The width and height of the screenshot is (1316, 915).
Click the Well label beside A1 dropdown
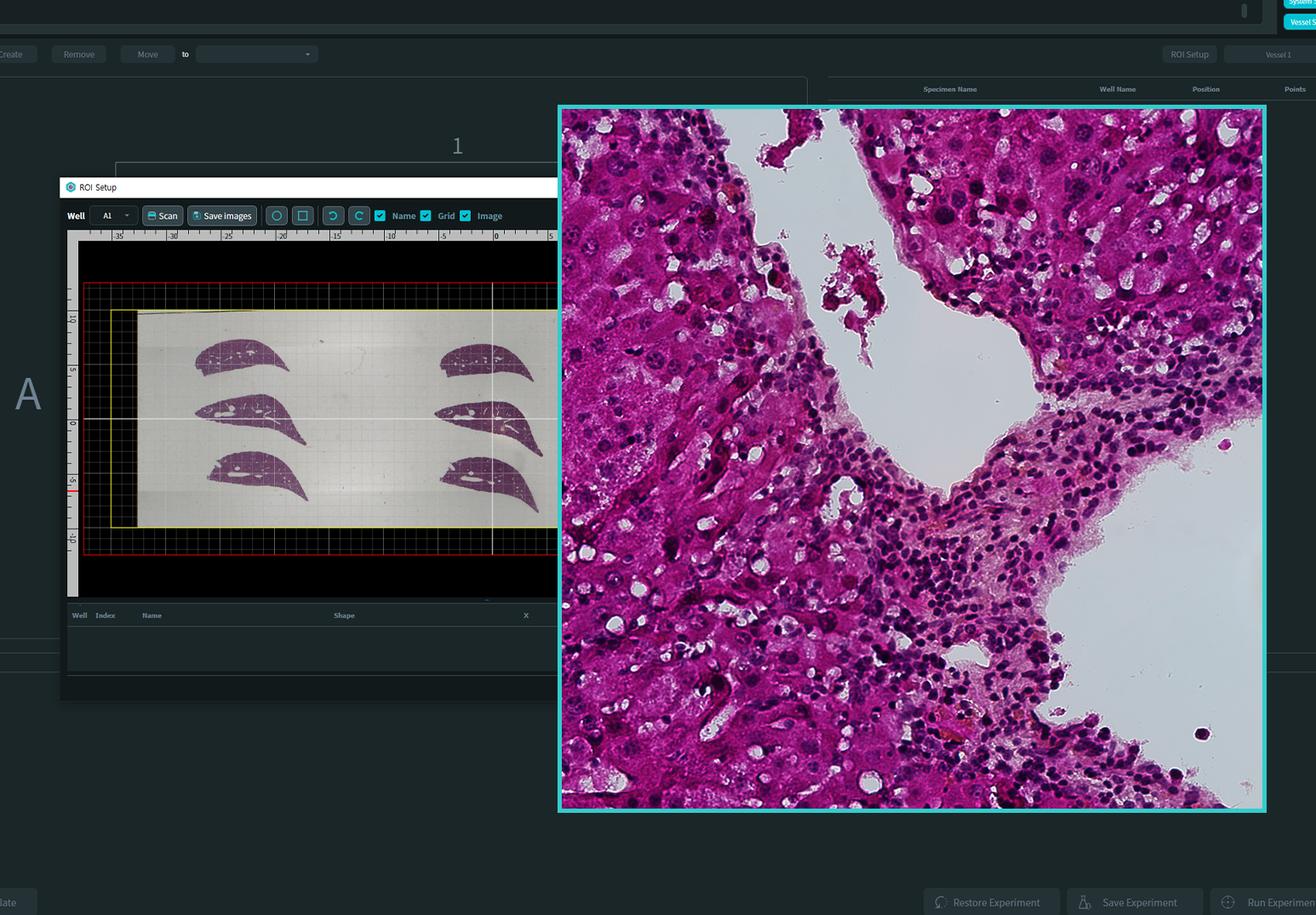(76, 216)
